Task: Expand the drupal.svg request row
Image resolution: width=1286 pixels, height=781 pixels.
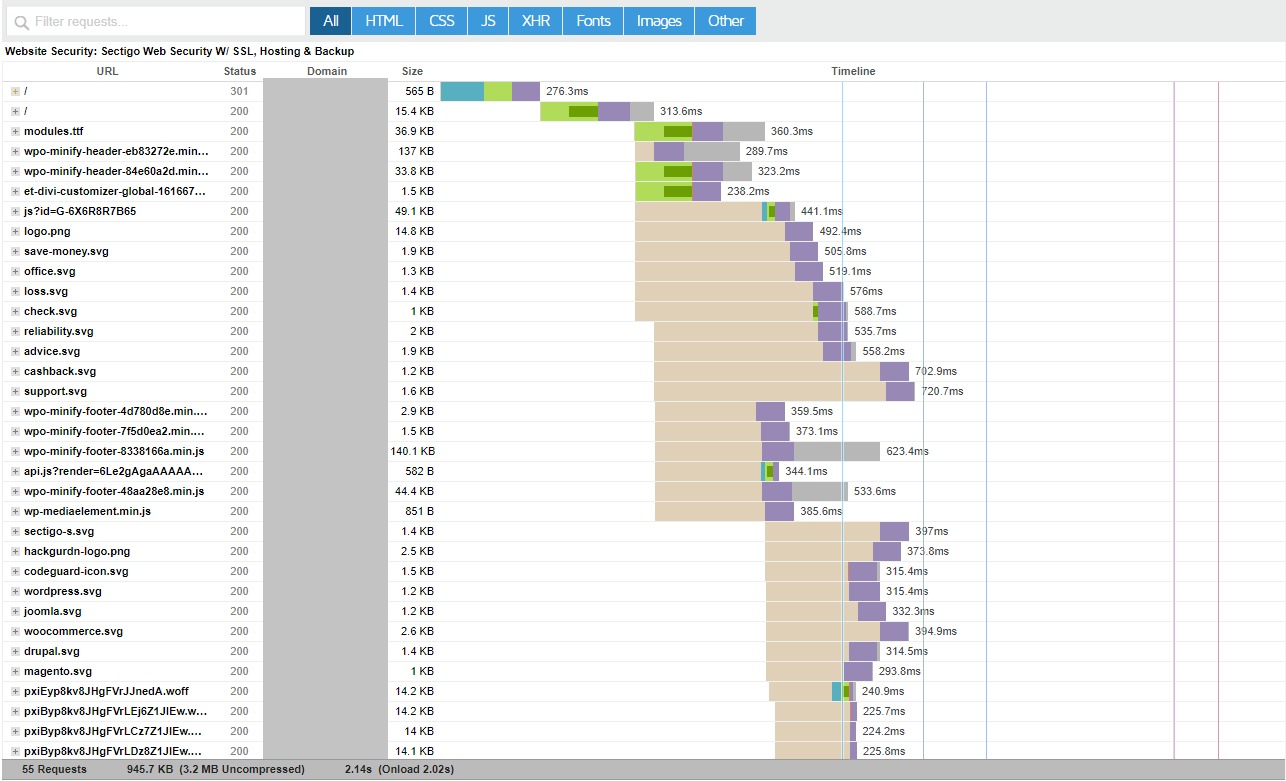Action: pyautogui.click(x=15, y=651)
